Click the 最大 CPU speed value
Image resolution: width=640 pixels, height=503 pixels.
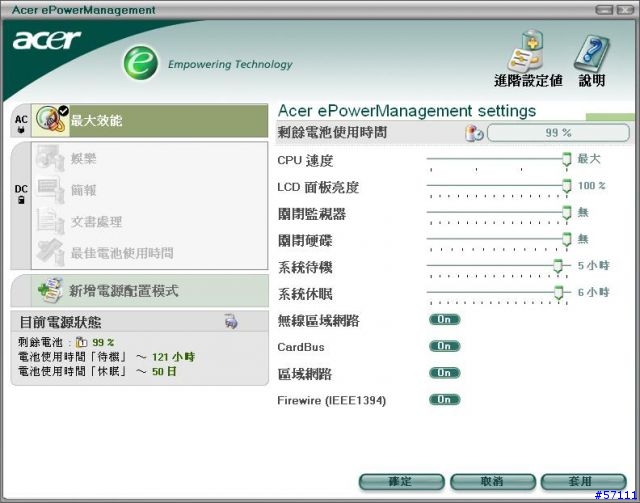tap(589, 159)
